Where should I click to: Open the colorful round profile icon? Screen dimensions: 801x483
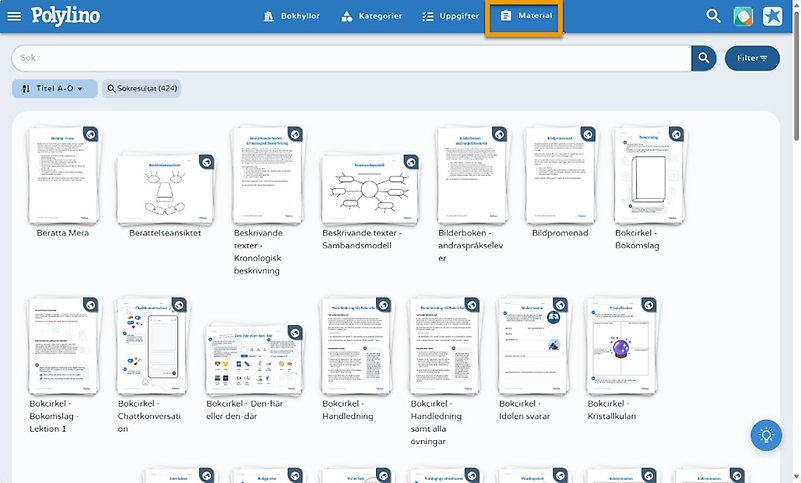743,16
